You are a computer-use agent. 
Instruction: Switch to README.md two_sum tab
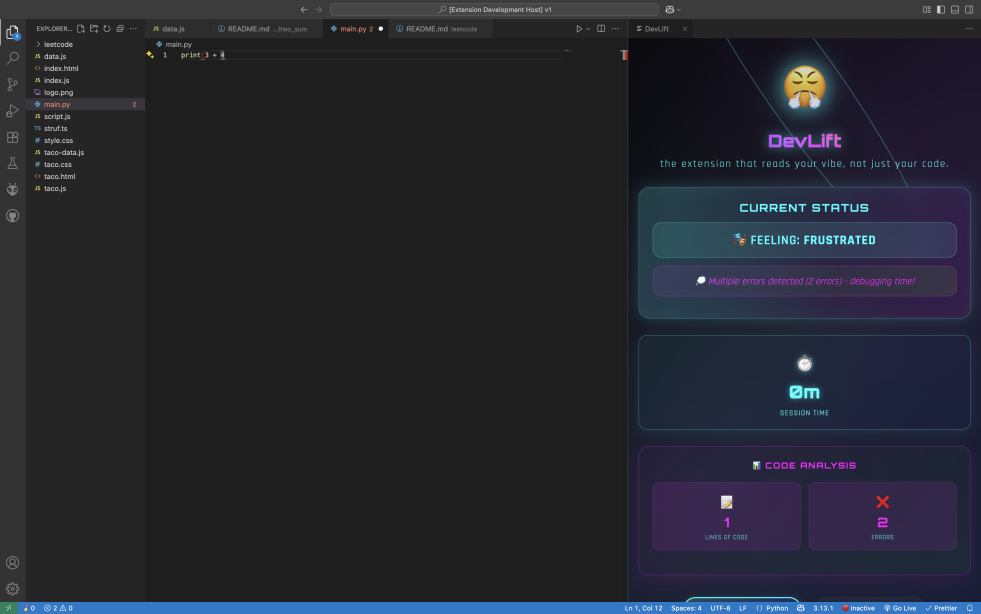267,29
